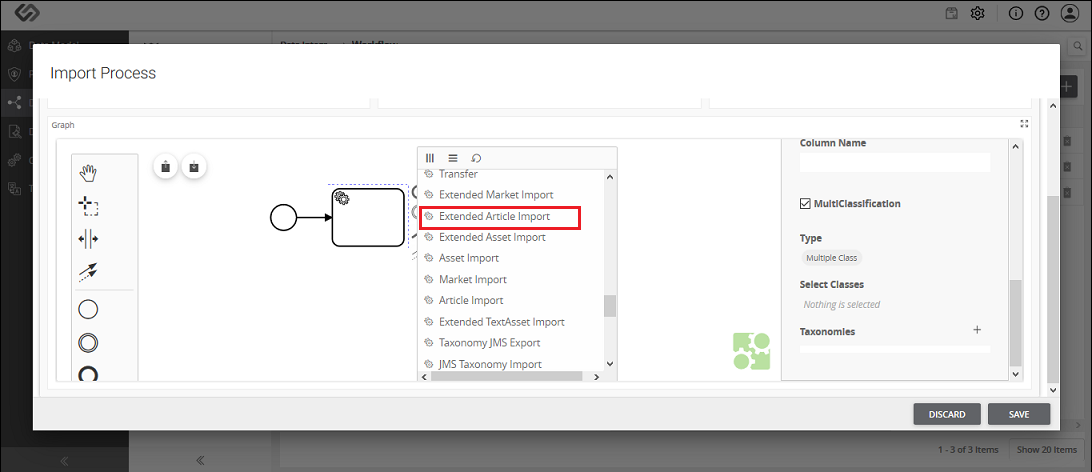This screenshot has height=472, width=1092.
Task: Click the Multiple Class type chip
Action: pos(832,258)
